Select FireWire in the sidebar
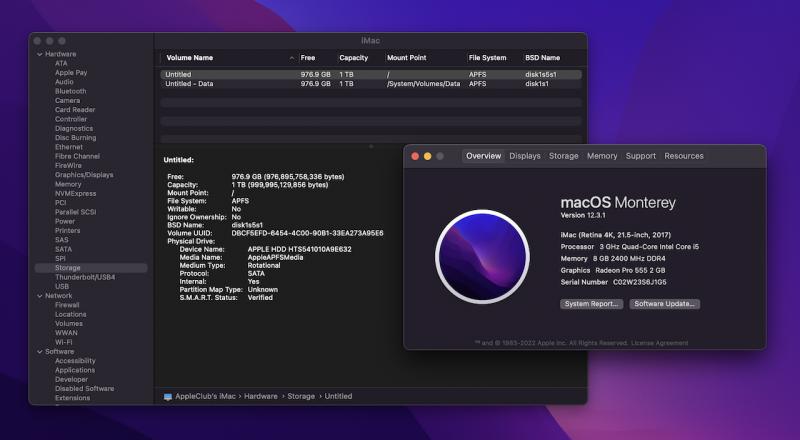 click(68, 165)
